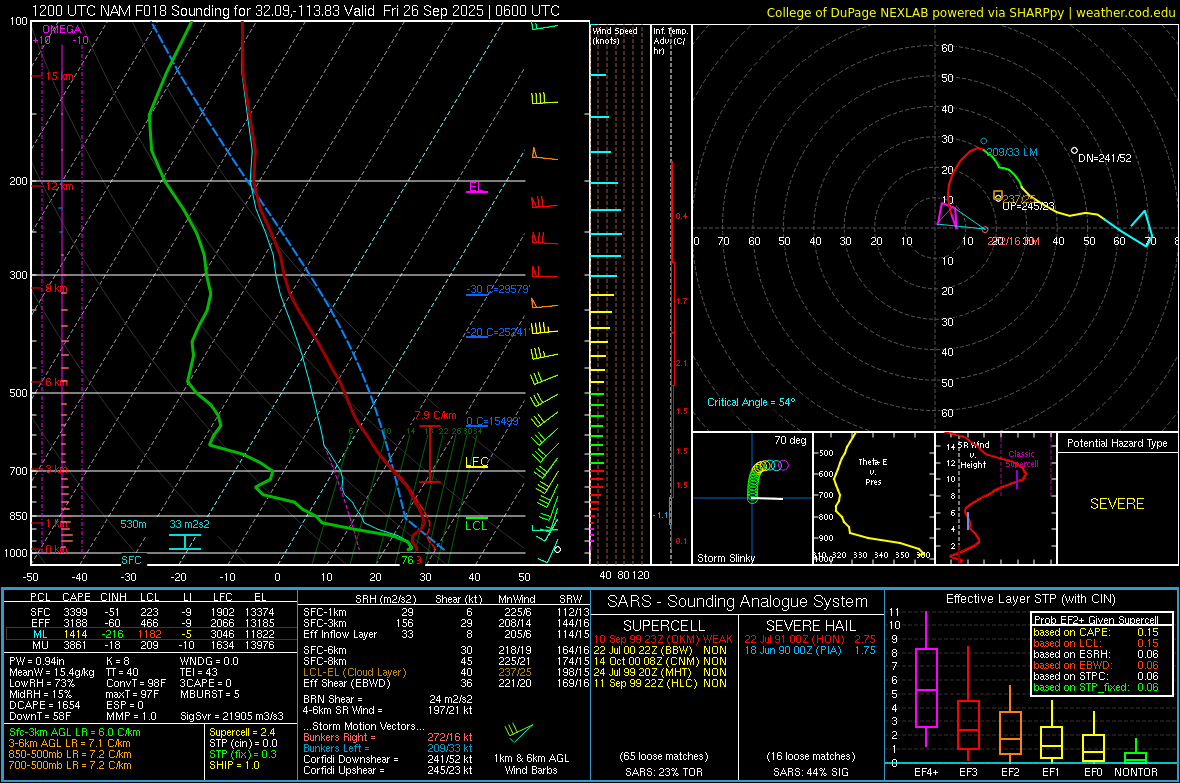Click the 1km & 6km AGL wind barb icon
This screenshot has width=1180, height=783.
(x=519, y=733)
